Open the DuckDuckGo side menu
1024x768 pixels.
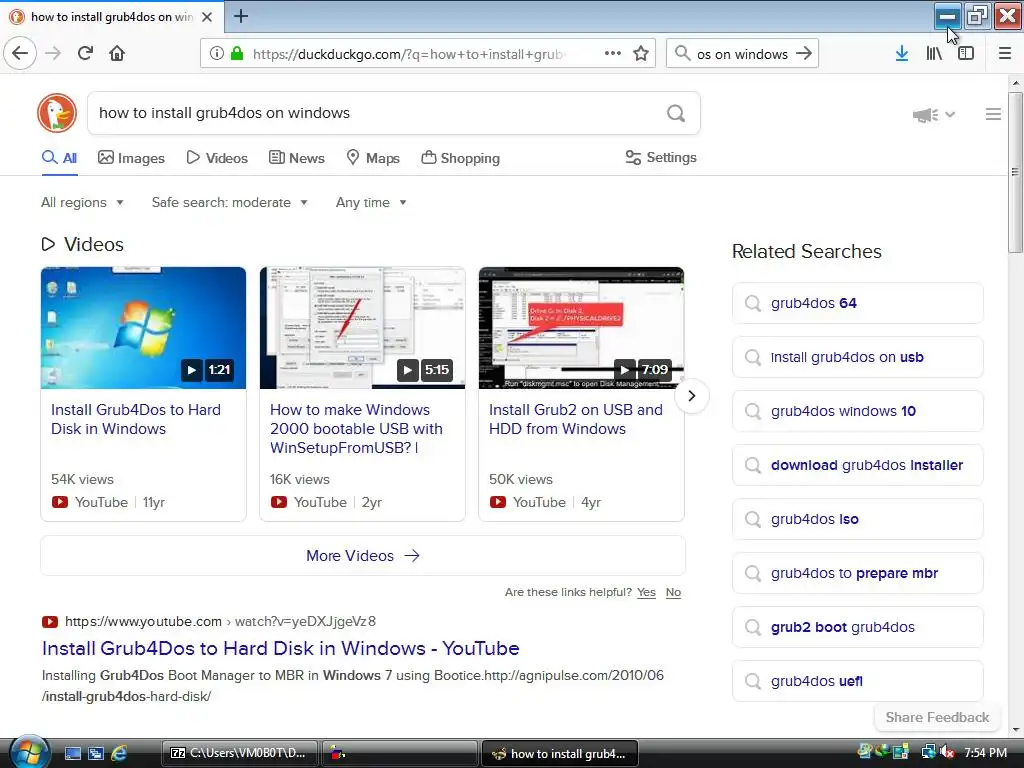[x=993, y=114]
